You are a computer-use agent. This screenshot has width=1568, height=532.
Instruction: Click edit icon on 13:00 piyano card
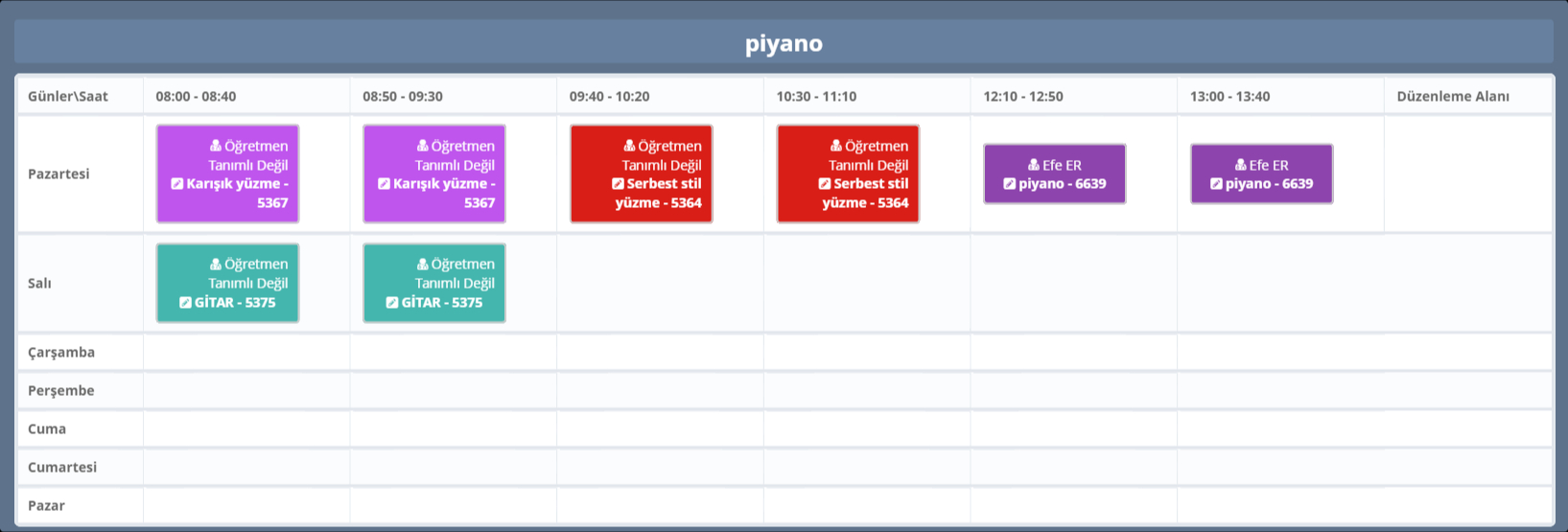(1217, 184)
